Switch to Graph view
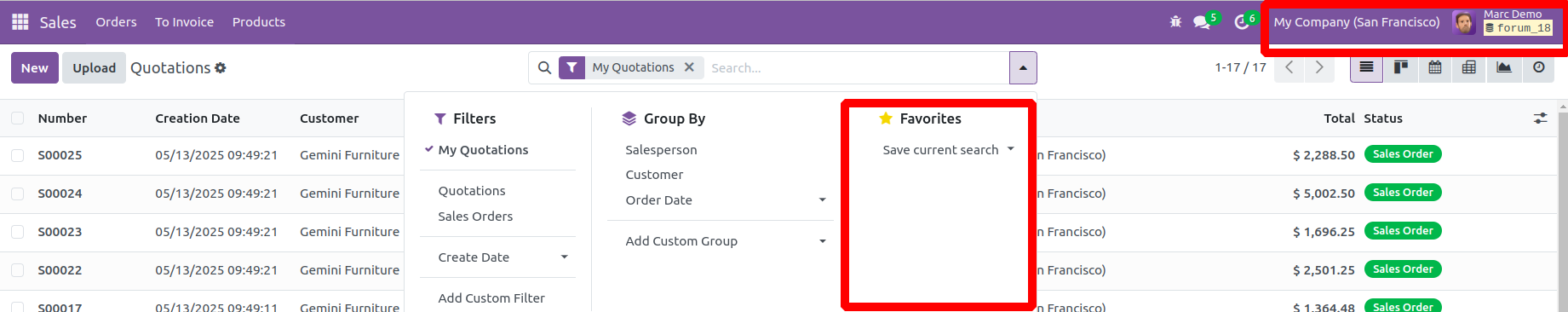 (x=1504, y=67)
